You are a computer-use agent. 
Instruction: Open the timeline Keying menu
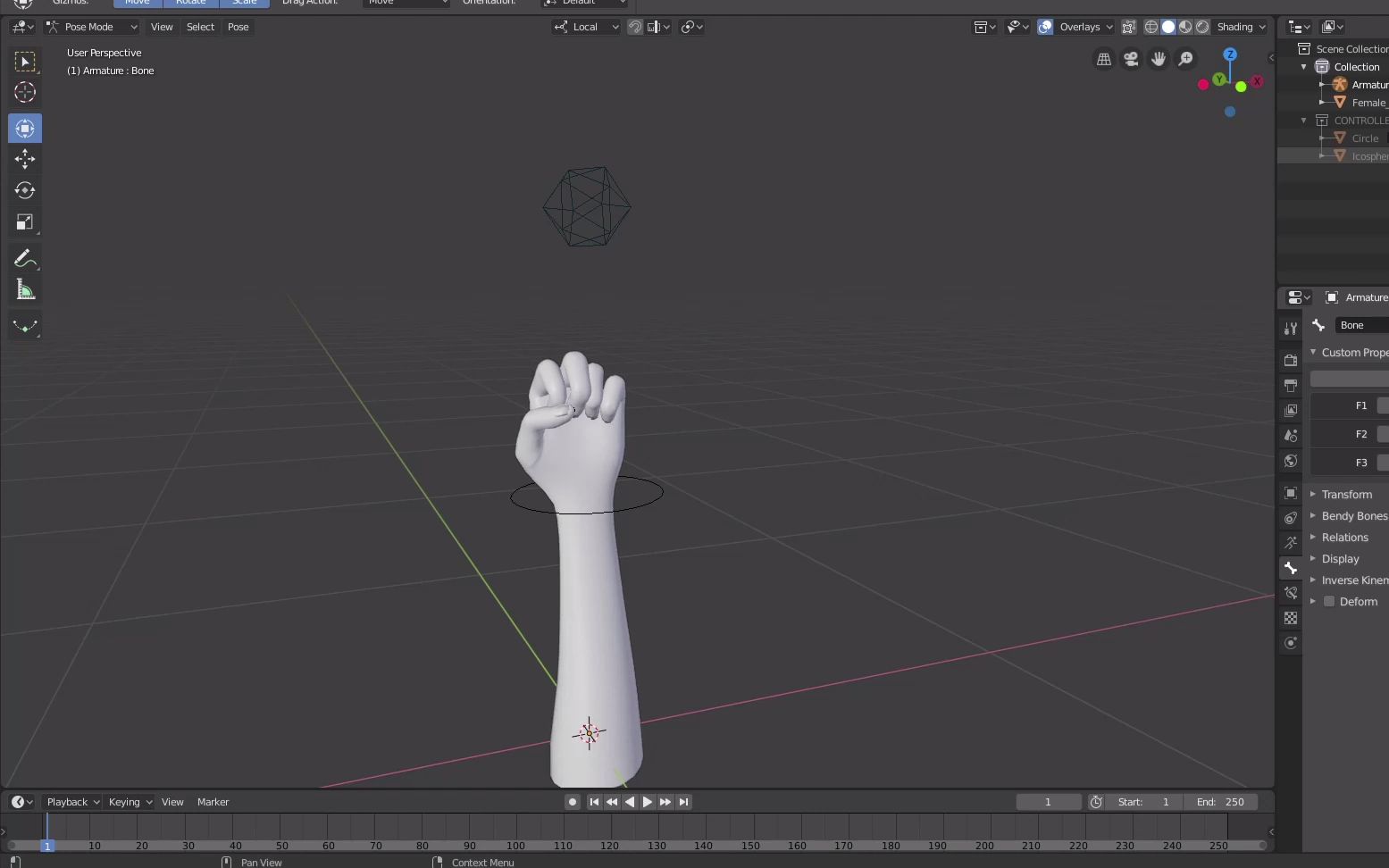point(130,802)
